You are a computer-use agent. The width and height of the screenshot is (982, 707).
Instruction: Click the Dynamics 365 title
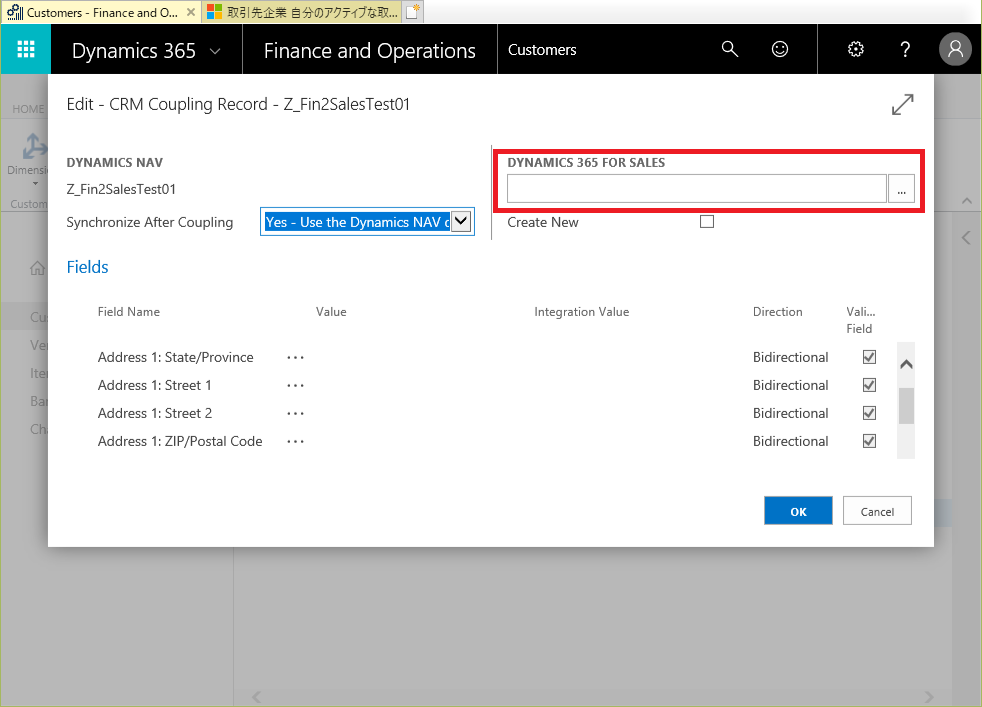[133, 51]
